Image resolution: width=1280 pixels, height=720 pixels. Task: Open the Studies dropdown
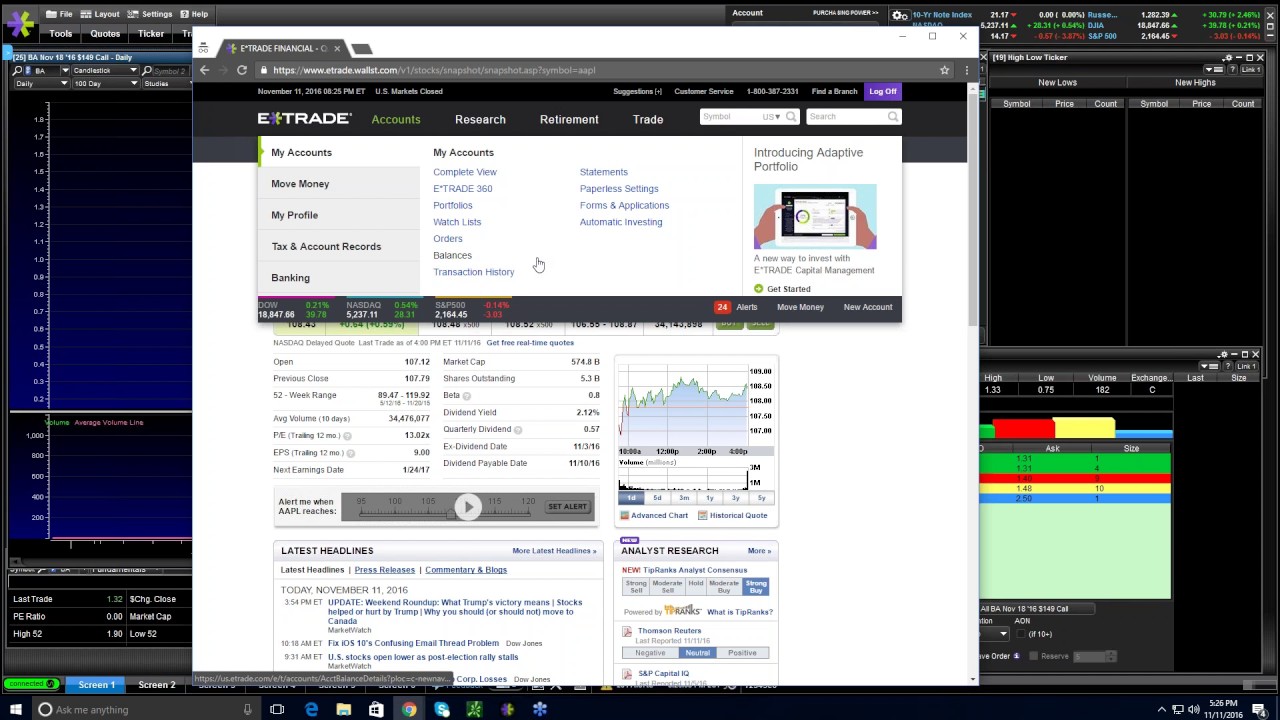pos(165,83)
